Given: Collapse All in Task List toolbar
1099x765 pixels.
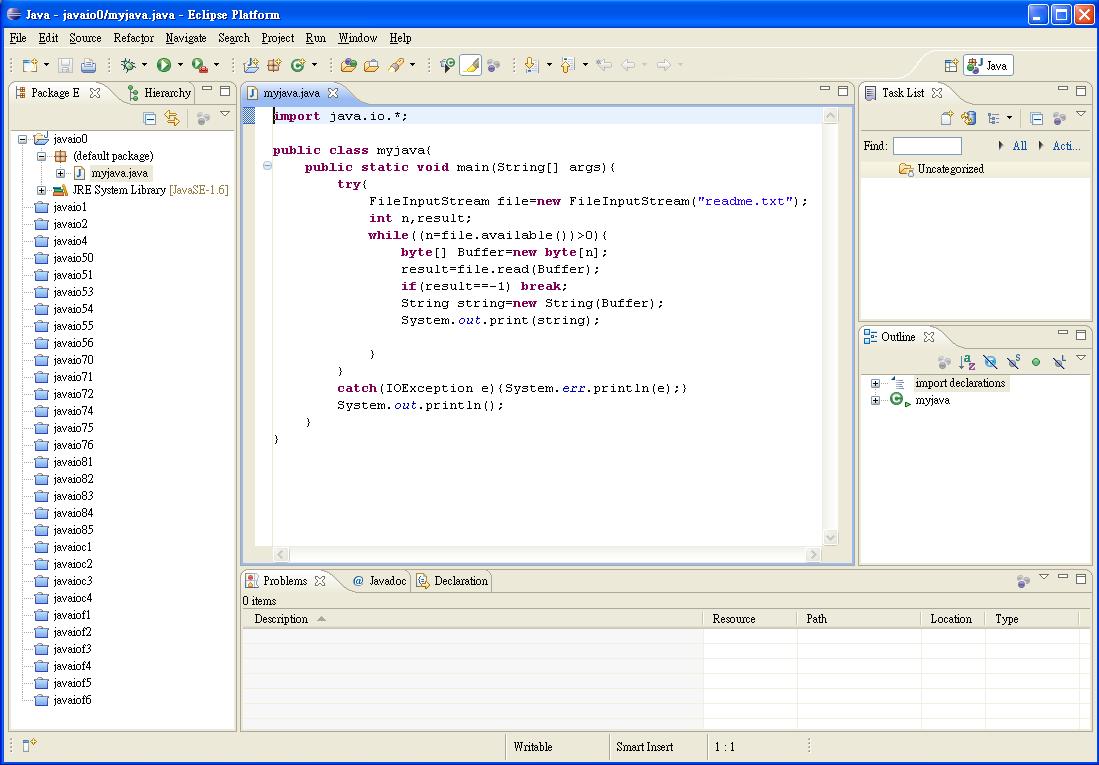Looking at the screenshot, I should click(x=1037, y=119).
